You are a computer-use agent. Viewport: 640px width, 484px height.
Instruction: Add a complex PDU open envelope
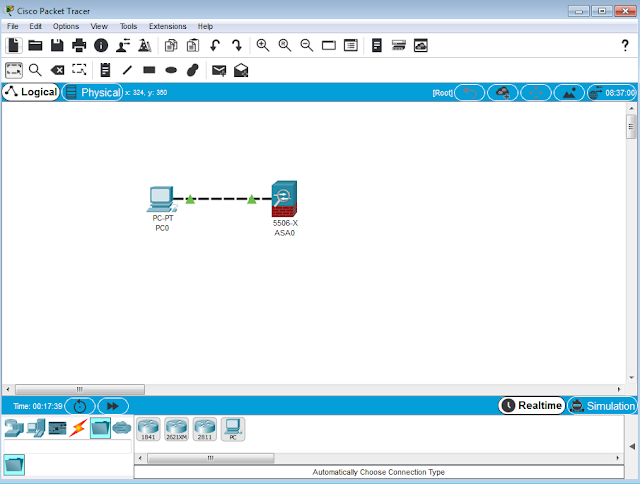241,70
